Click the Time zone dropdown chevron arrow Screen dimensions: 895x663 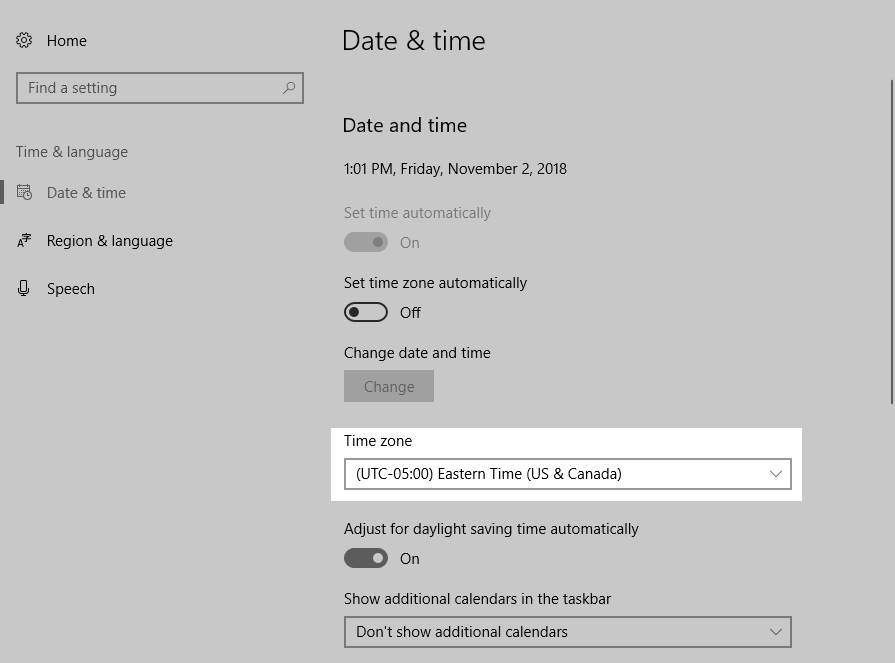tap(775, 474)
